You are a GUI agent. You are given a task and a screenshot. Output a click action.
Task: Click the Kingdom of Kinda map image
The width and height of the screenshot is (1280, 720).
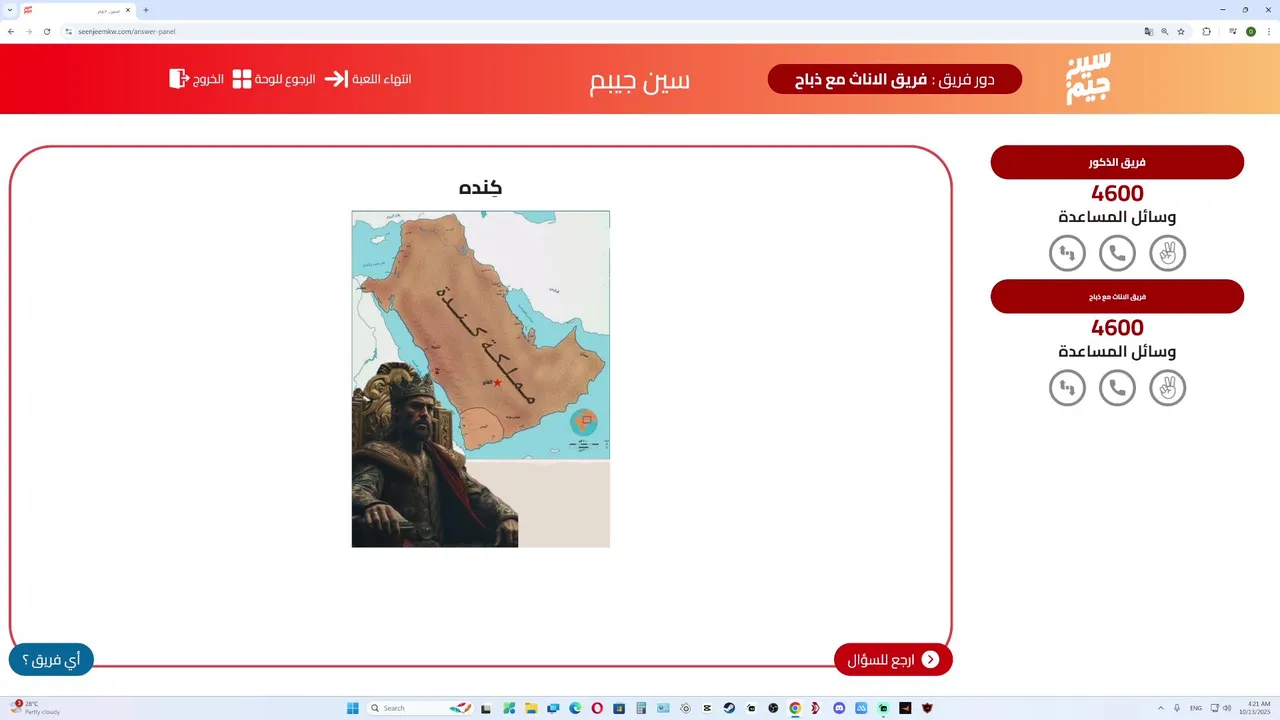point(480,379)
